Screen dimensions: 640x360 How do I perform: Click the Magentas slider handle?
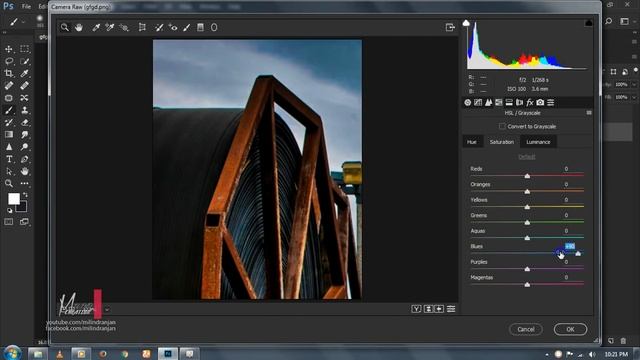(x=527, y=284)
